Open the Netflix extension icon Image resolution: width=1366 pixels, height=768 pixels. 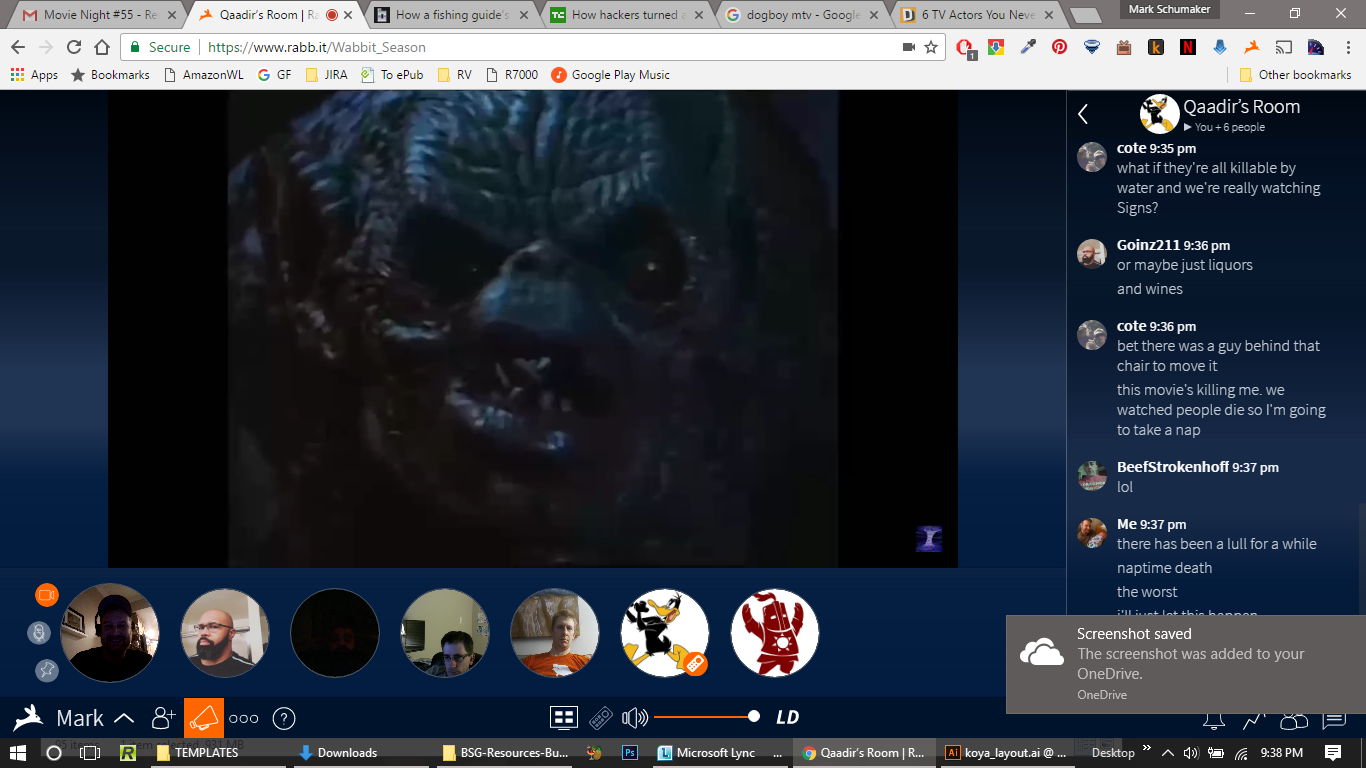pyautogui.click(x=1187, y=47)
